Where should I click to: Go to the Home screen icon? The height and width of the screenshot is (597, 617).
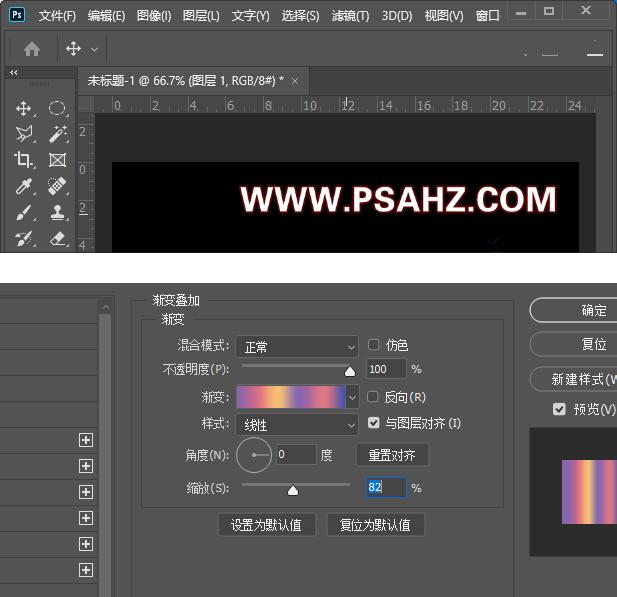(x=32, y=49)
